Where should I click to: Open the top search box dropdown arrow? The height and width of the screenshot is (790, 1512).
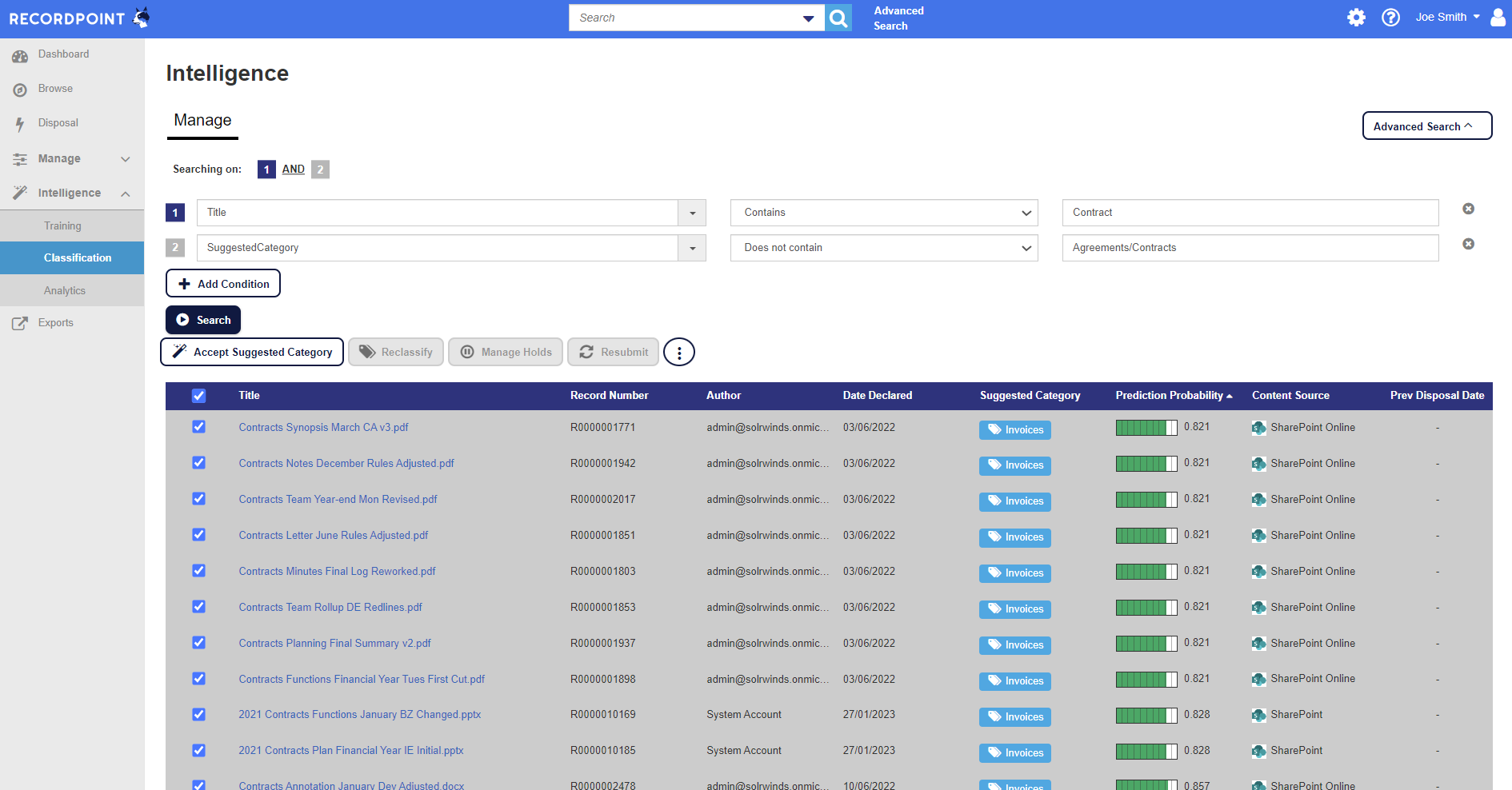(x=809, y=18)
